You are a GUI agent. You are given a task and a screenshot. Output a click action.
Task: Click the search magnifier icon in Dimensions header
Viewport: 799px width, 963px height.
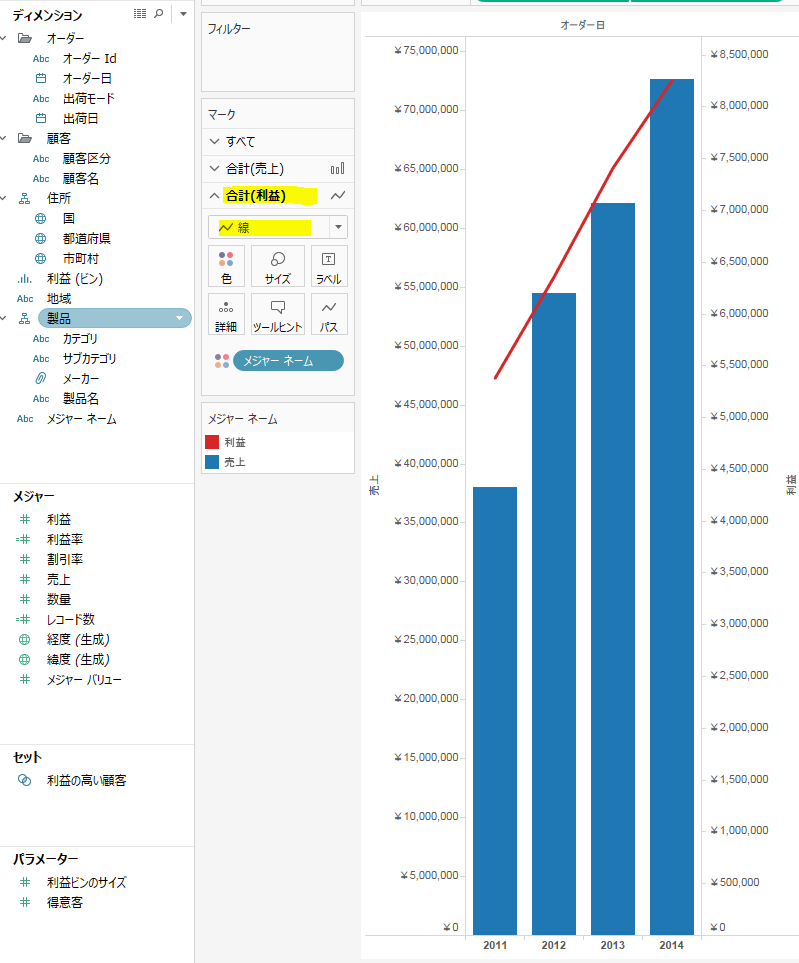tap(159, 14)
